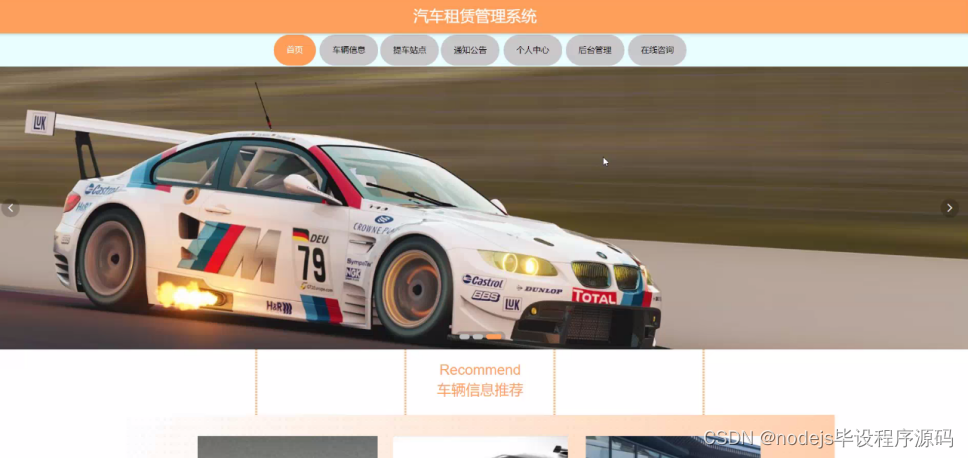968x458 pixels.
Task: Select the active orange carousel indicator
Action: click(x=494, y=336)
